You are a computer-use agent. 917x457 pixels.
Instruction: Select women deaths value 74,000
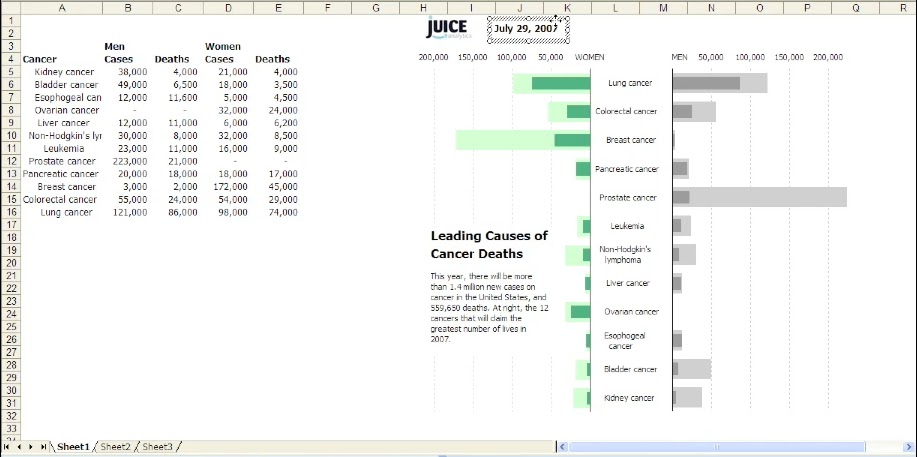(x=280, y=212)
